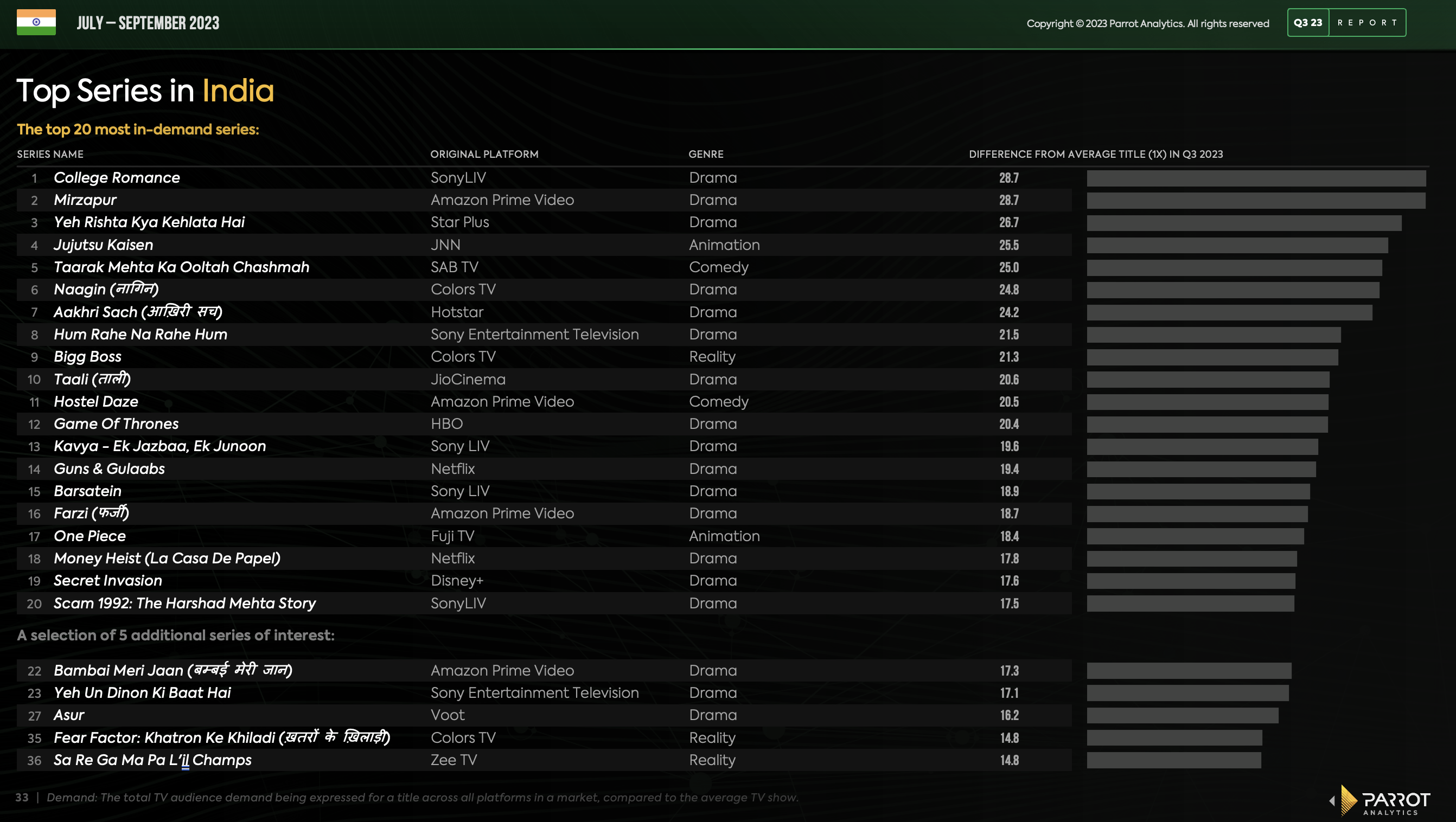Click the small arrow beside Parrot logo
Screen dimensions: 1456x822
pyautogui.click(x=1332, y=800)
